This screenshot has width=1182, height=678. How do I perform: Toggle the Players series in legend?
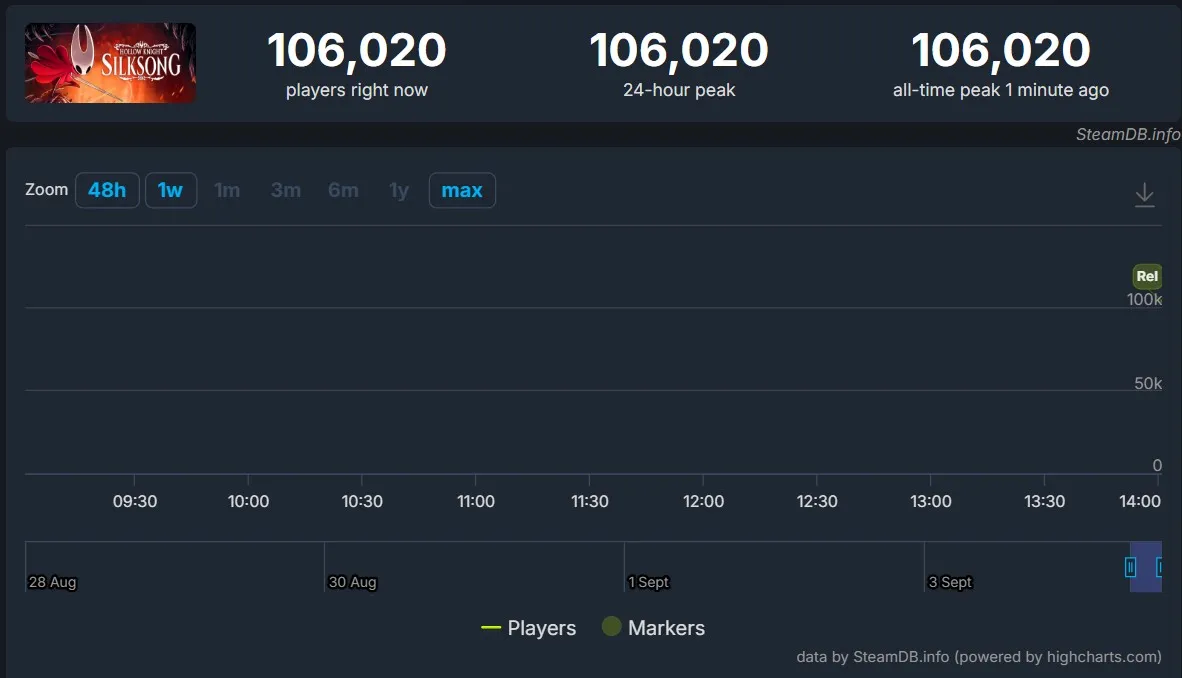528,627
